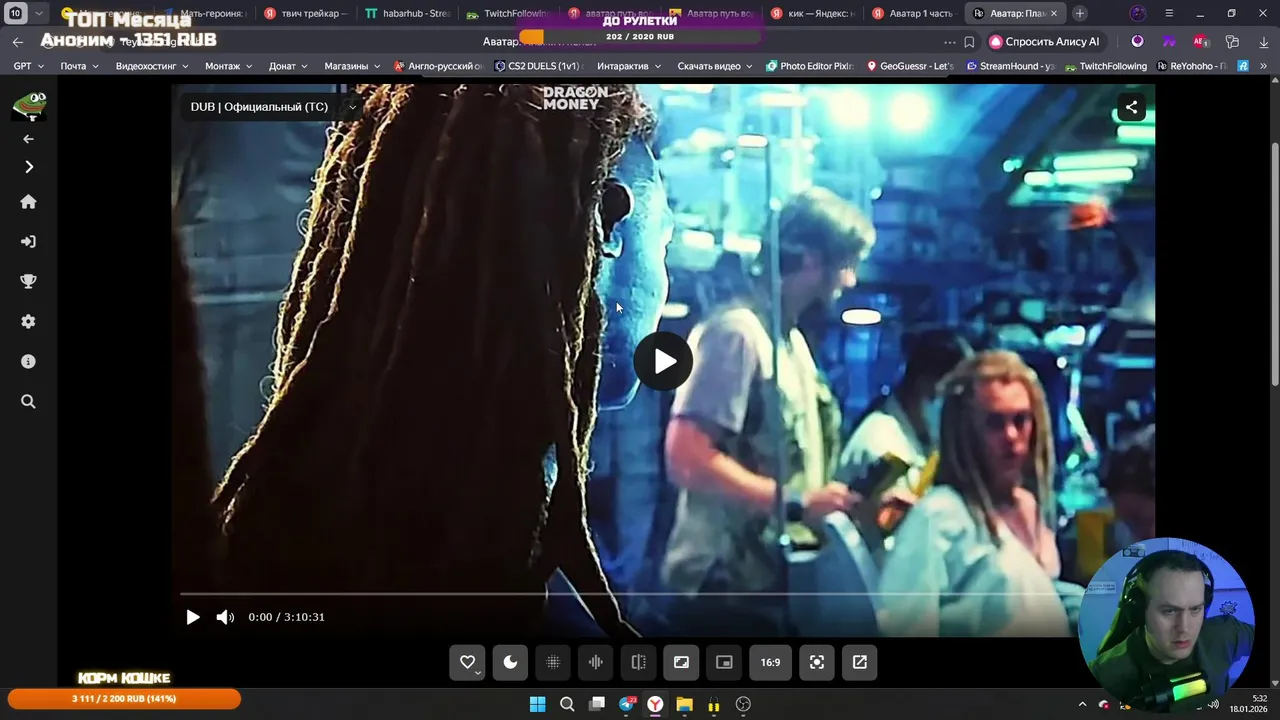This screenshot has width=1280, height=720.
Task: Open the Скачать видео bookmarks folder
Action: pos(715,66)
